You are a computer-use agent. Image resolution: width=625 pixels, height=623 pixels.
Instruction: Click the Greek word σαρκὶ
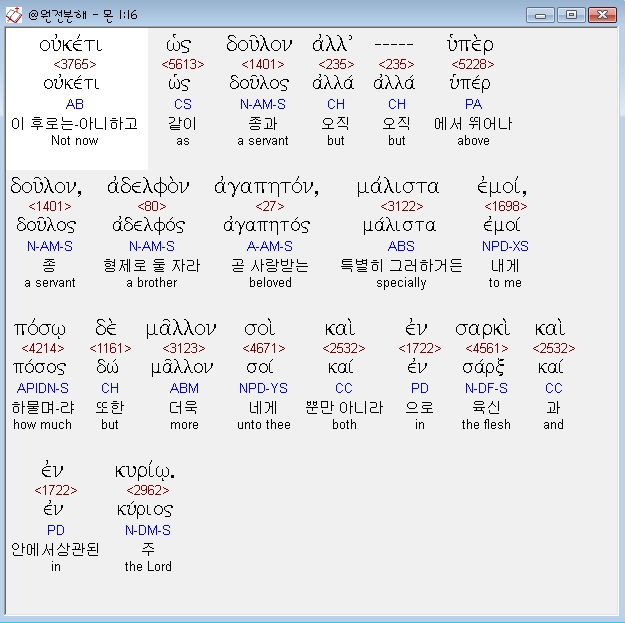pos(482,328)
